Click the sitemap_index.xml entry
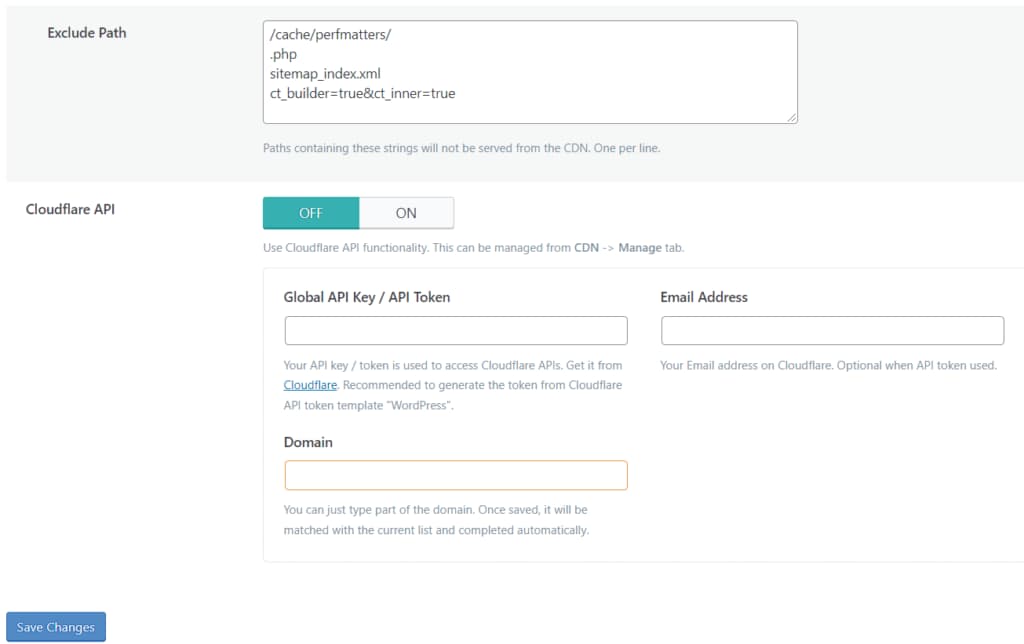Screen dimensions: 1024x644 point(325,74)
